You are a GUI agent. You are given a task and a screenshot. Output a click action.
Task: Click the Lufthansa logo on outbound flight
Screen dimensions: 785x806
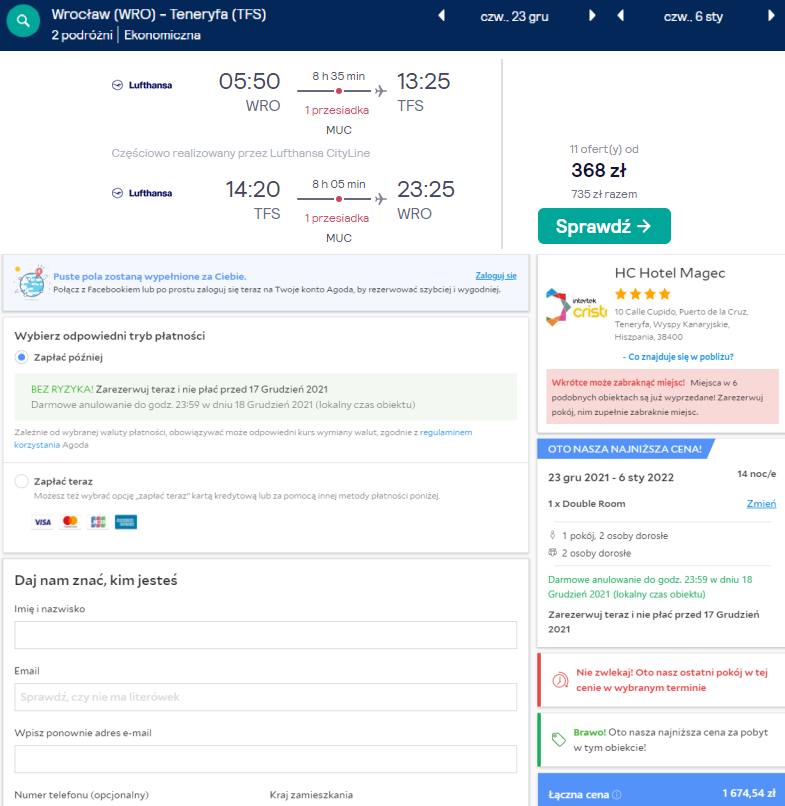(142, 85)
